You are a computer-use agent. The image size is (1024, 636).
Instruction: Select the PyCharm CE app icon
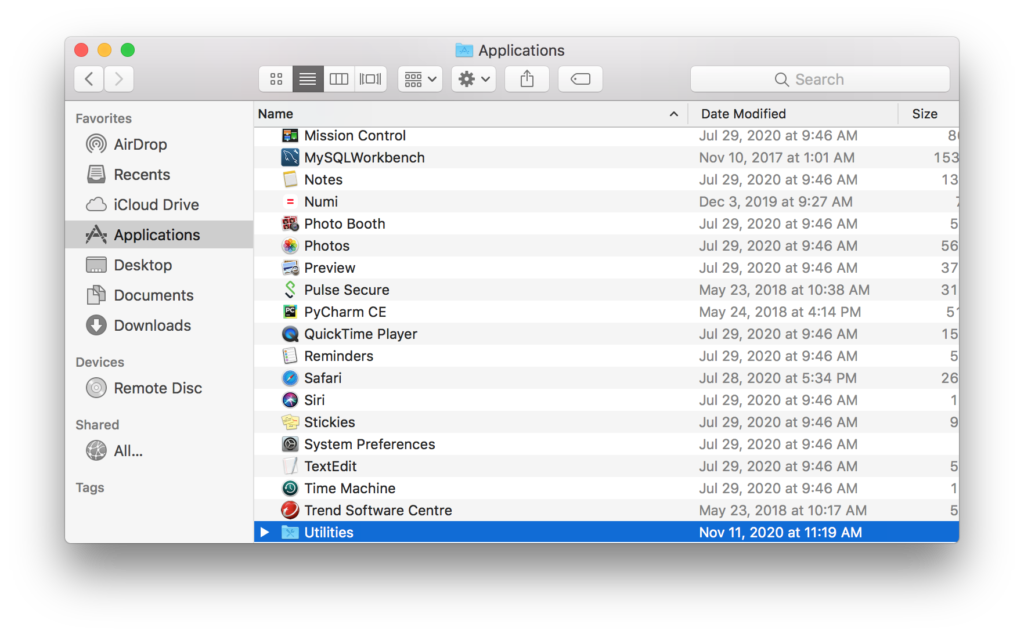[x=290, y=312]
